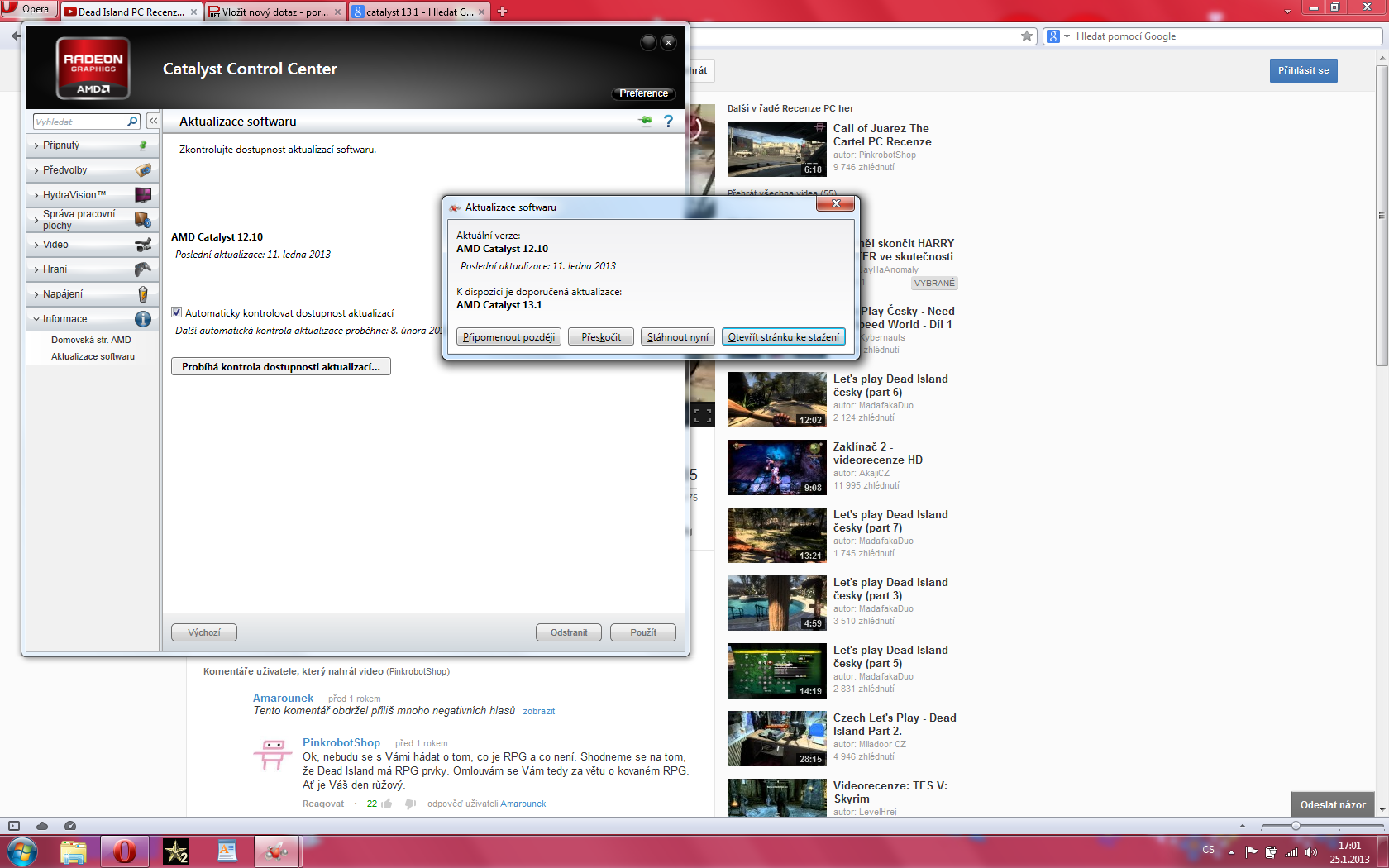Expand the HydraVision section
The width and height of the screenshot is (1389, 868).
(36, 195)
